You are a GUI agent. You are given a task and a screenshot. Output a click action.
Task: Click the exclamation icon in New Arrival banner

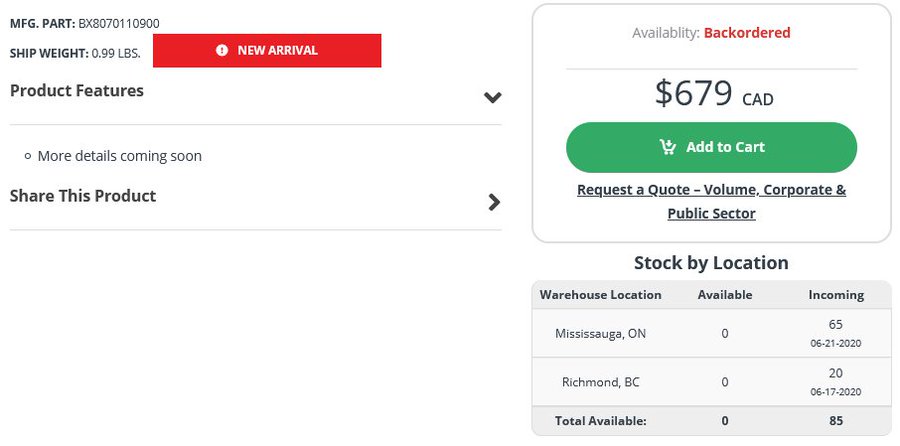222,51
